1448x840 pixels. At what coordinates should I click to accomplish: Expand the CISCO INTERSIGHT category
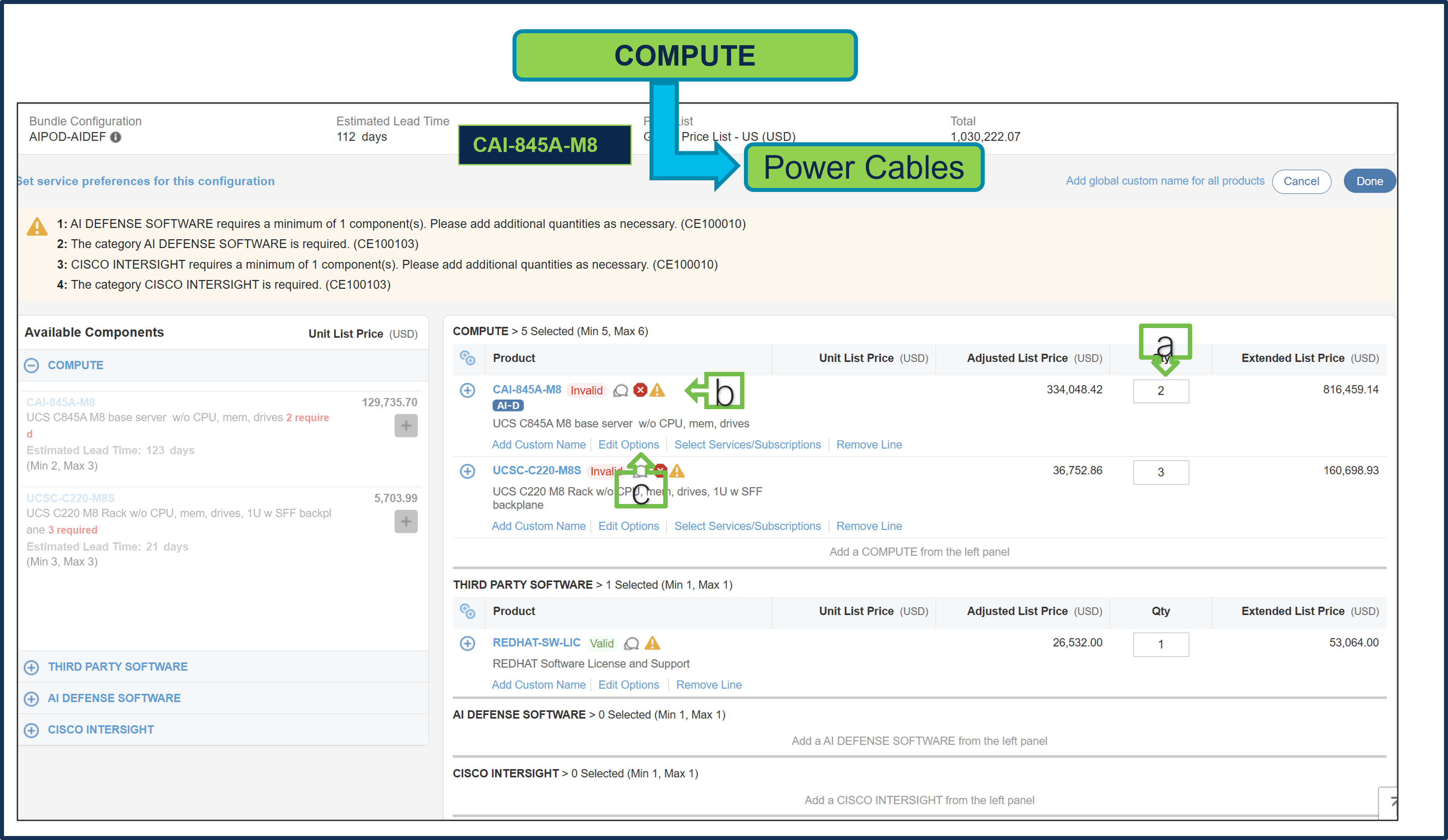click(x=31, y=730)
